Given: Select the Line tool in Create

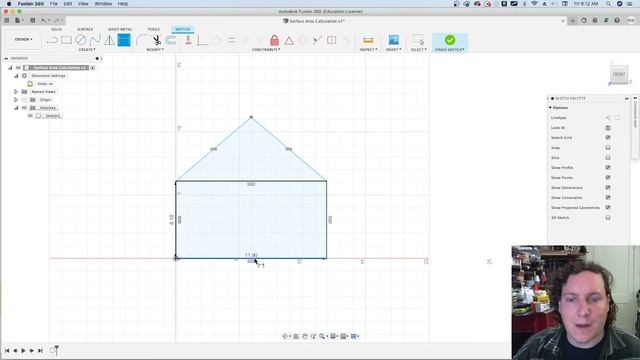Looking at the screenshot, I should (x=52, y=40).
